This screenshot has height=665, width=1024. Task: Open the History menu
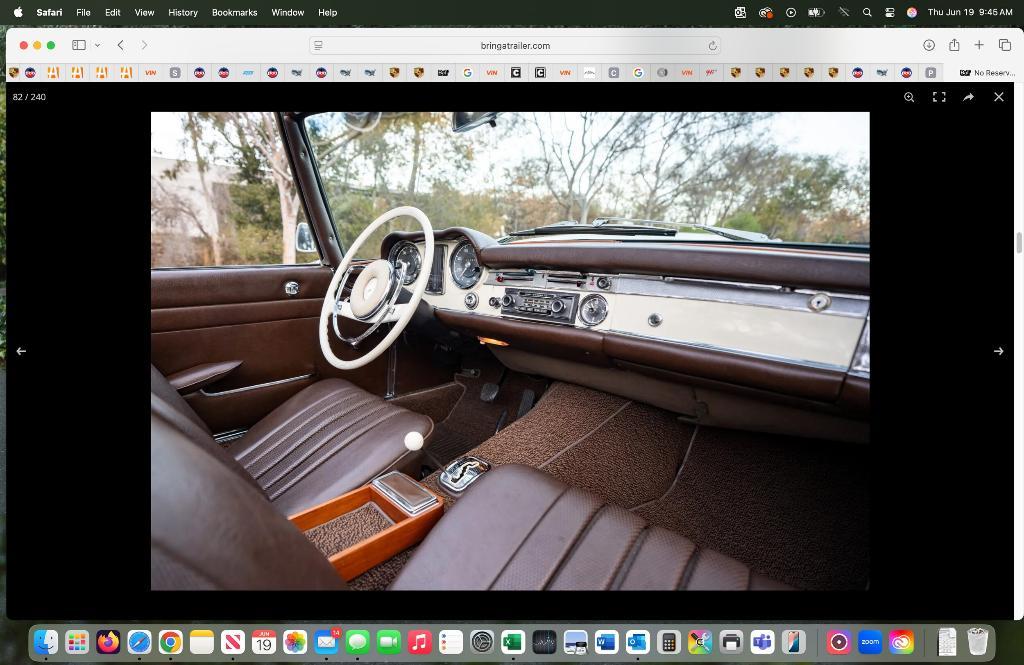[182, 13]
